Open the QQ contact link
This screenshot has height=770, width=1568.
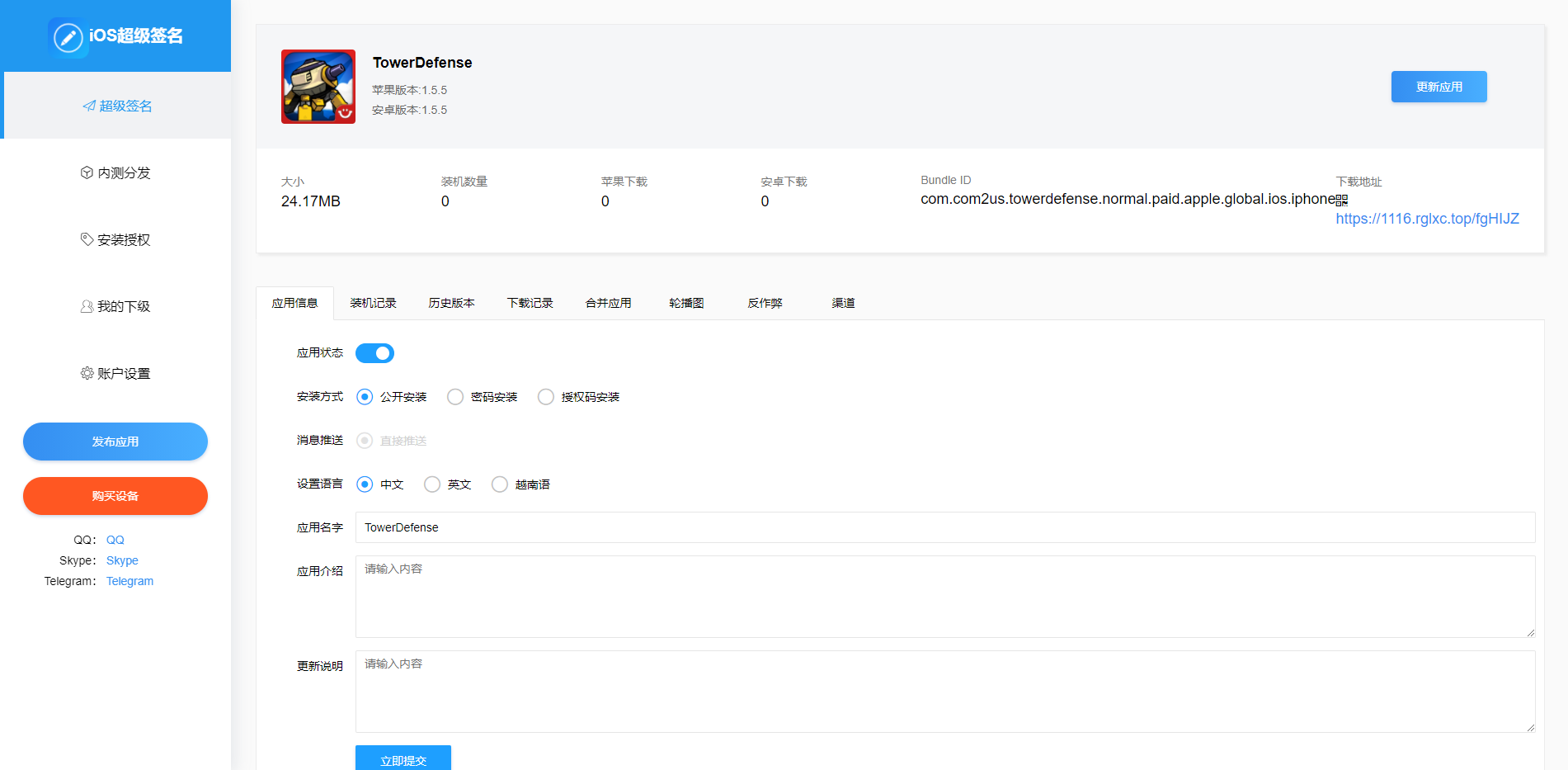(x=115, y=540)
